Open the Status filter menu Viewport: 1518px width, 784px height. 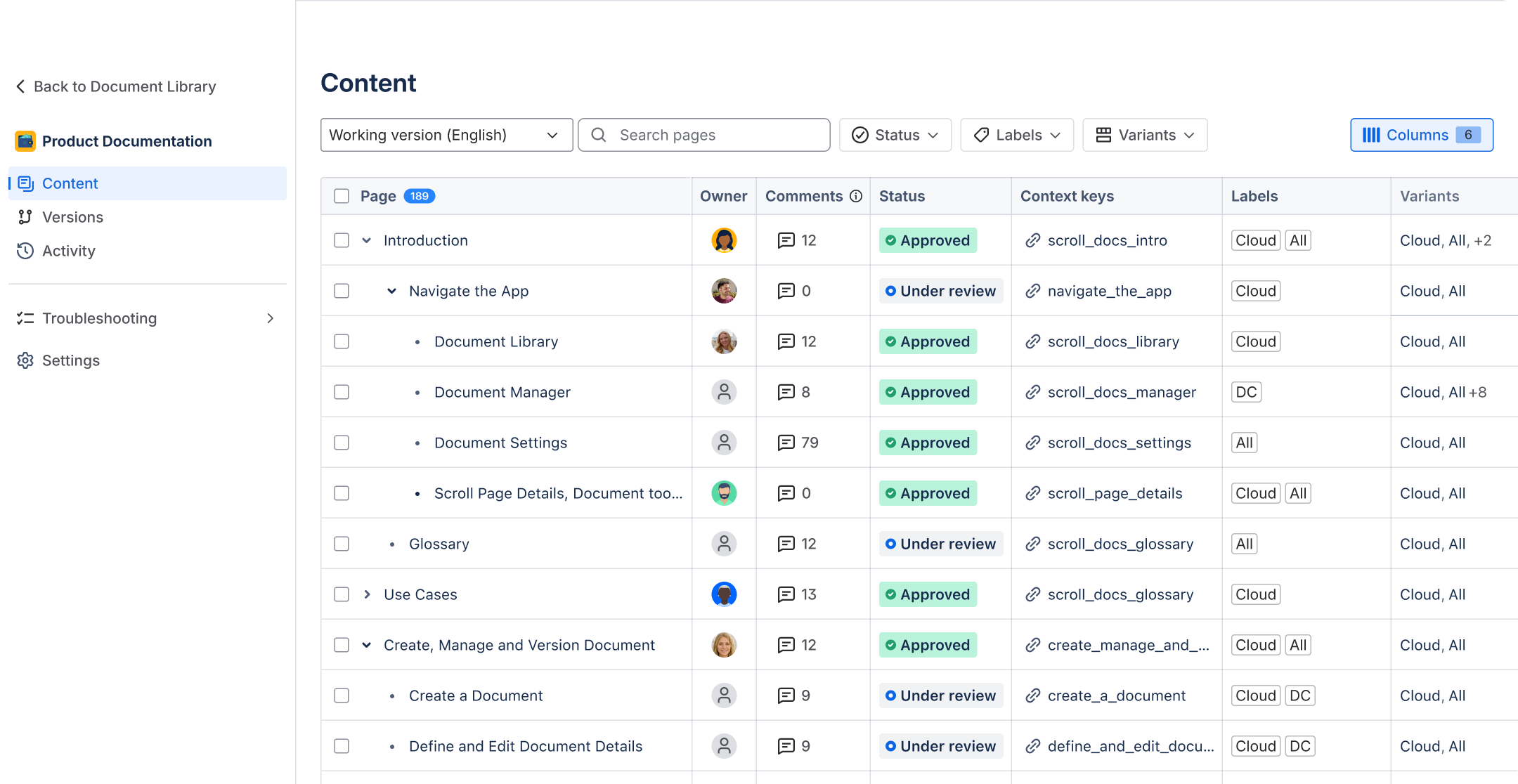[895, 135]
